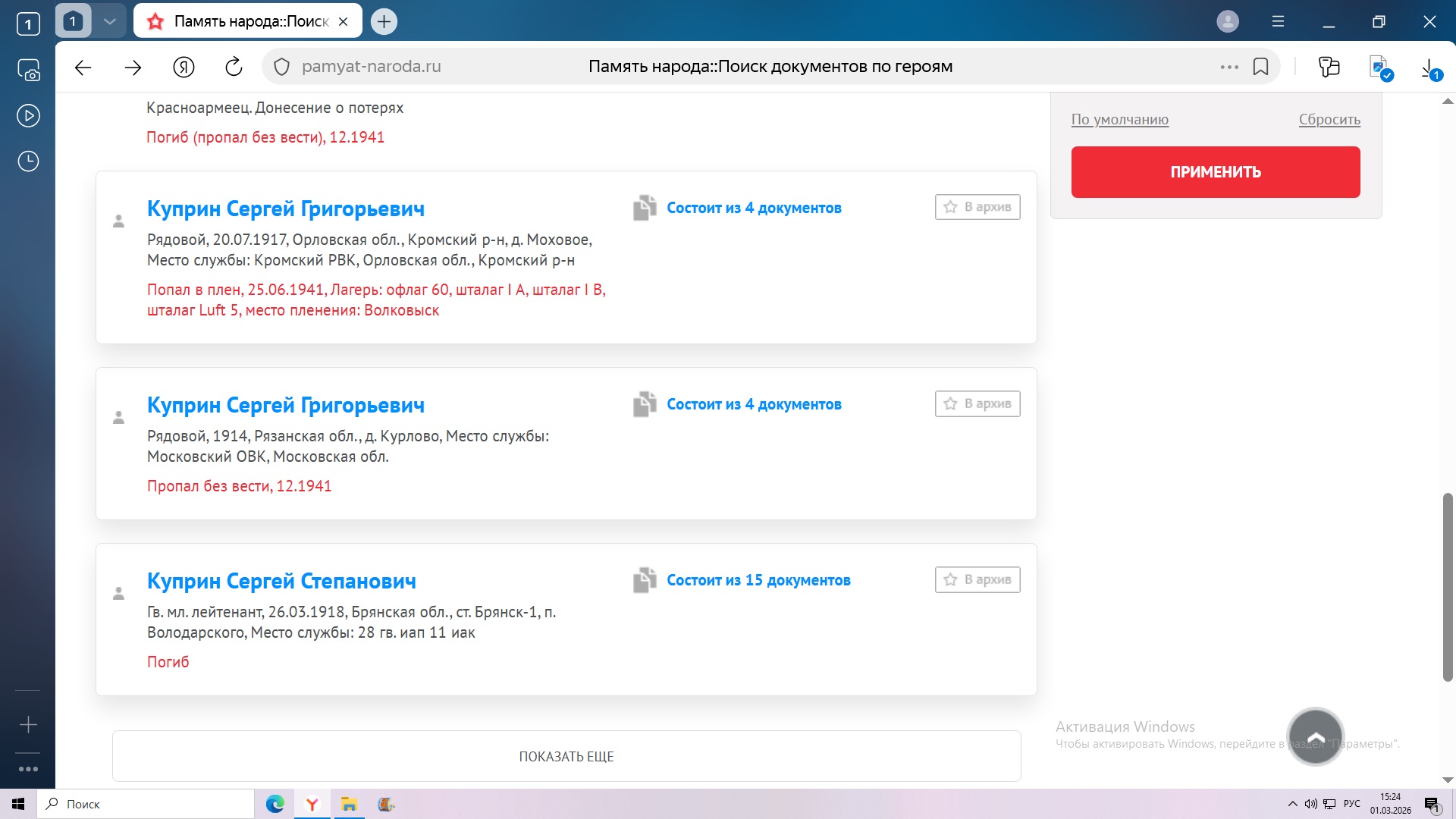Viewport: 1456px width, 819px height.
Task: Click scroll-to-top round arrow button
Action: point(1315,736)
